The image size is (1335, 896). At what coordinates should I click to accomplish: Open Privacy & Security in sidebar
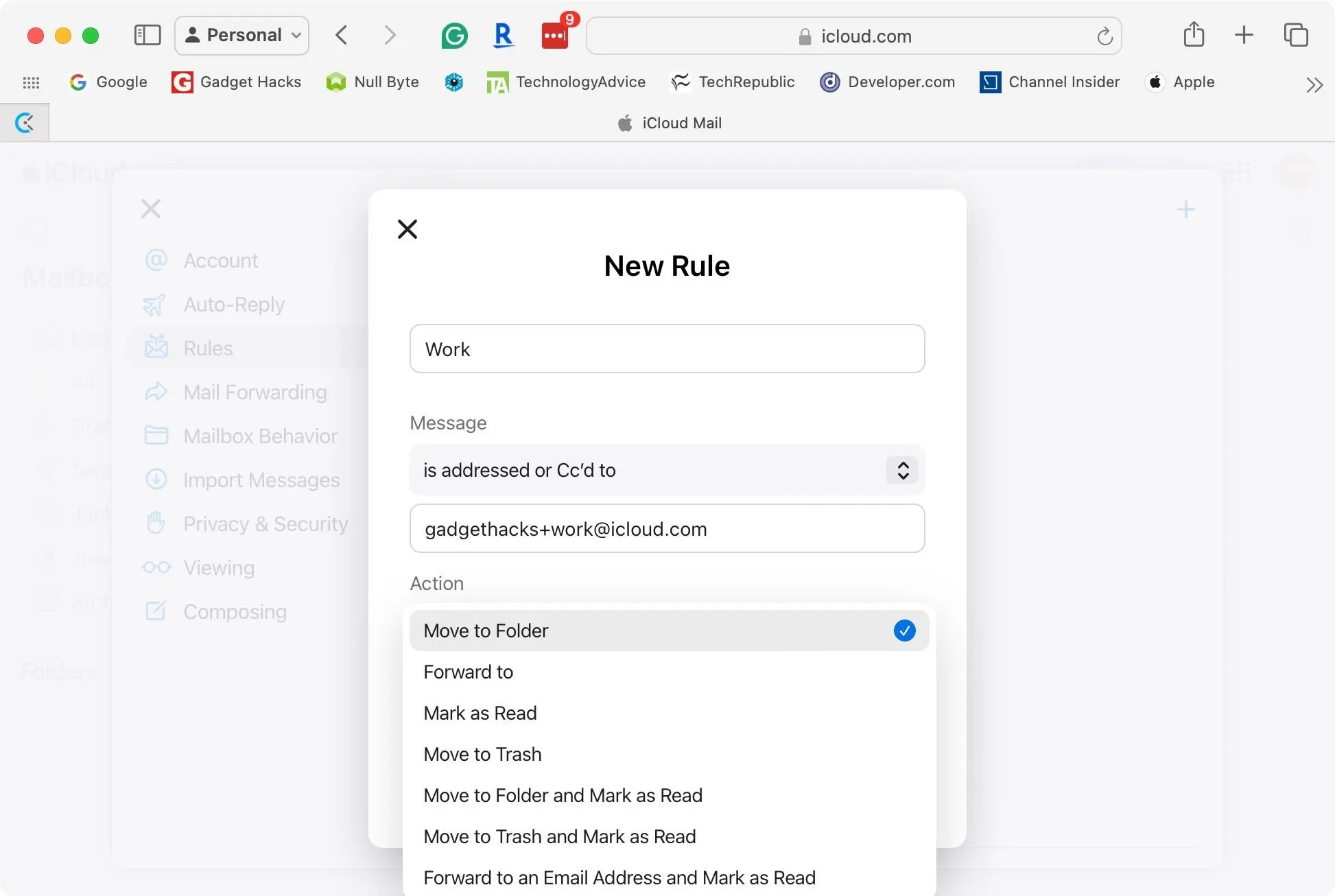[246, 524]
